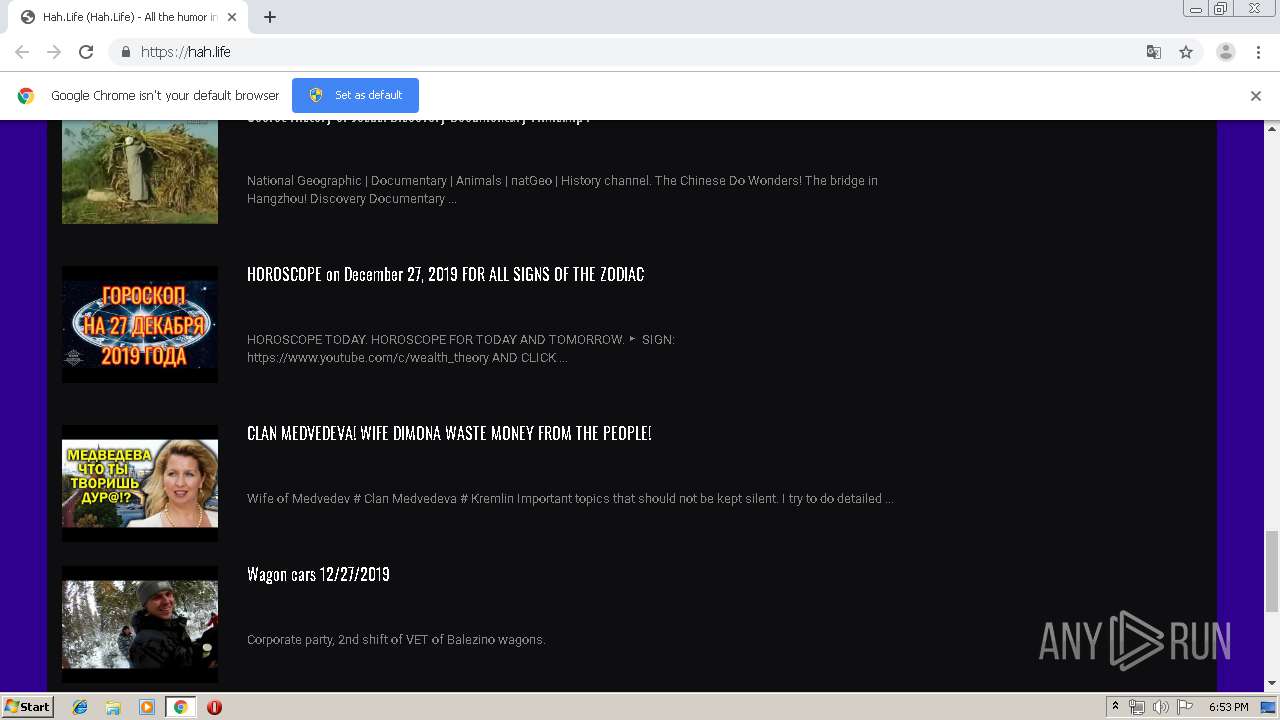The height and width of the screenshot is (720, 1280).
Task: Click the haystack documentary thumbnail
Action: click(140, 171)
